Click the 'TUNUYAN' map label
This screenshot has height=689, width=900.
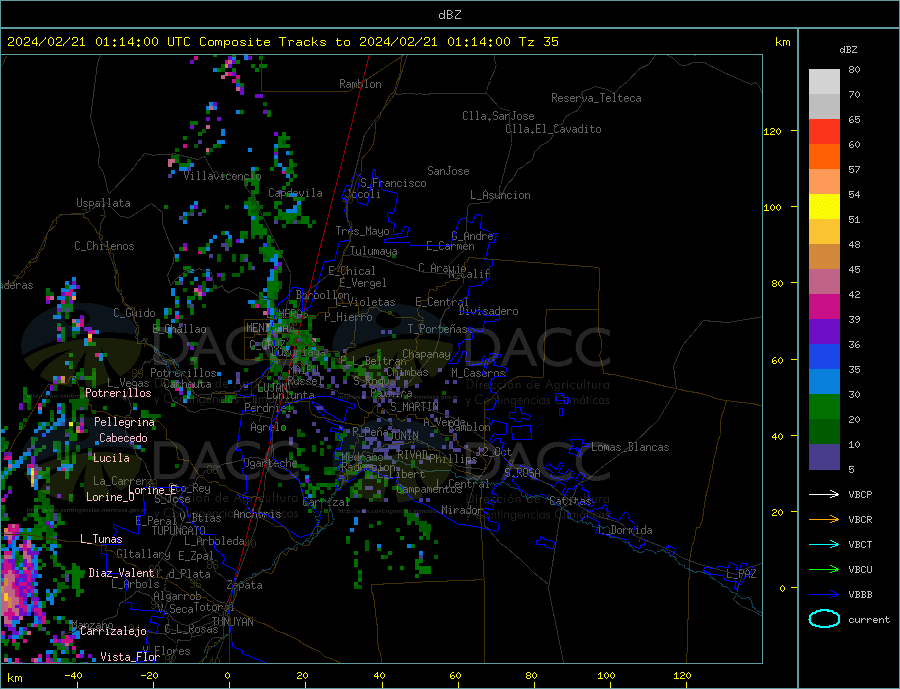232,622
